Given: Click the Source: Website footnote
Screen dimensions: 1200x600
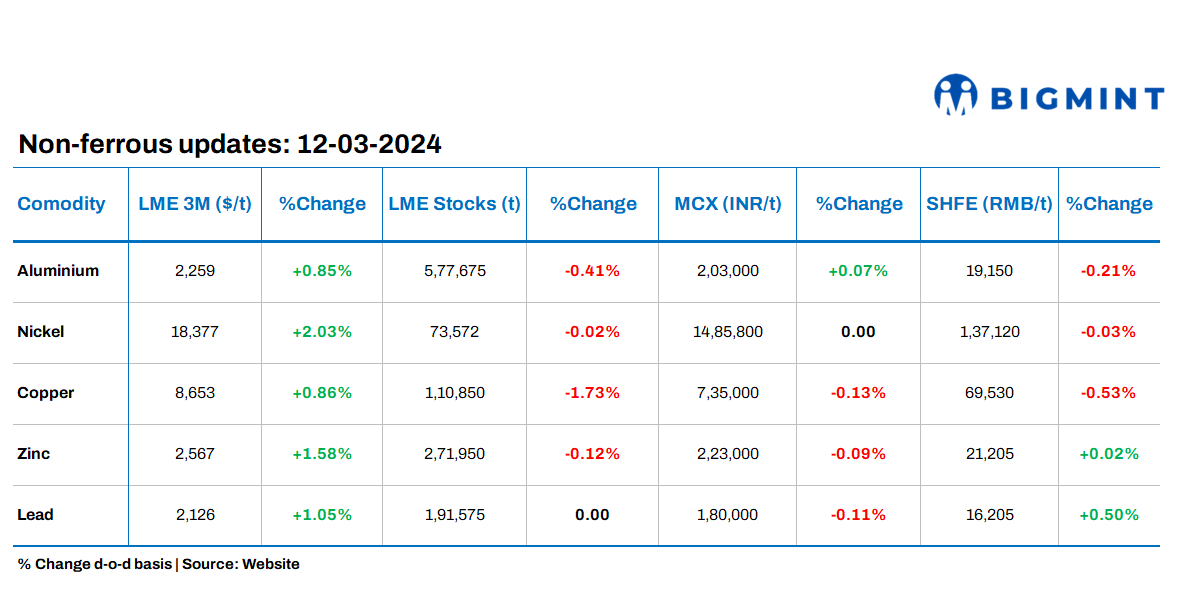Looking at the screenshot, I should pos(240,564).
